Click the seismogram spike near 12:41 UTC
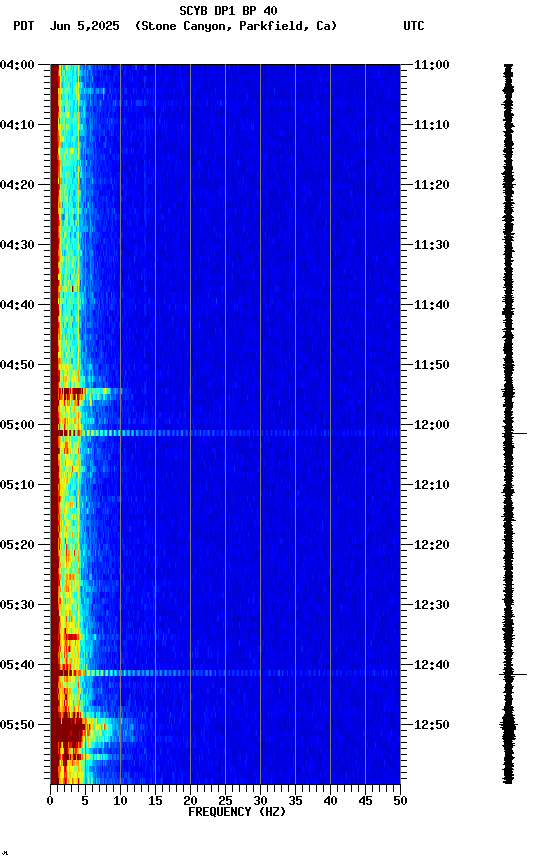The height and width of the screenshot is (864, 552). 513,674
